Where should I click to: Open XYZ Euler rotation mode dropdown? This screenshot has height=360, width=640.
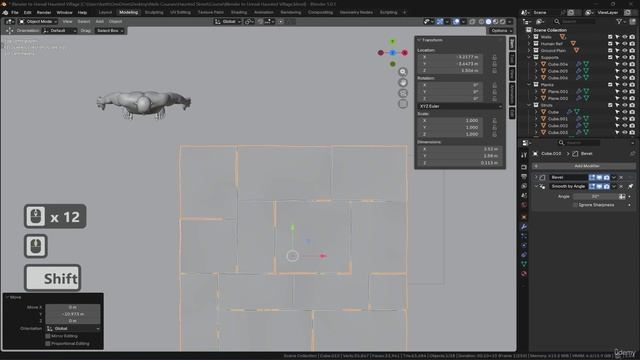(460, 106)
